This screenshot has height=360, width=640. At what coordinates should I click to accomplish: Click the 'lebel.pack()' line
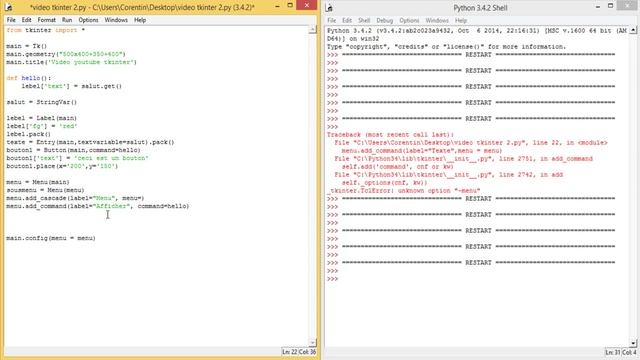click(29, 134)
